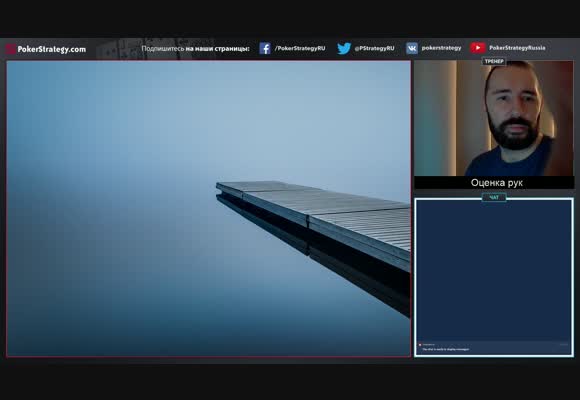Click the YouTube play icon
580x400 pixels.
(478, 48)
